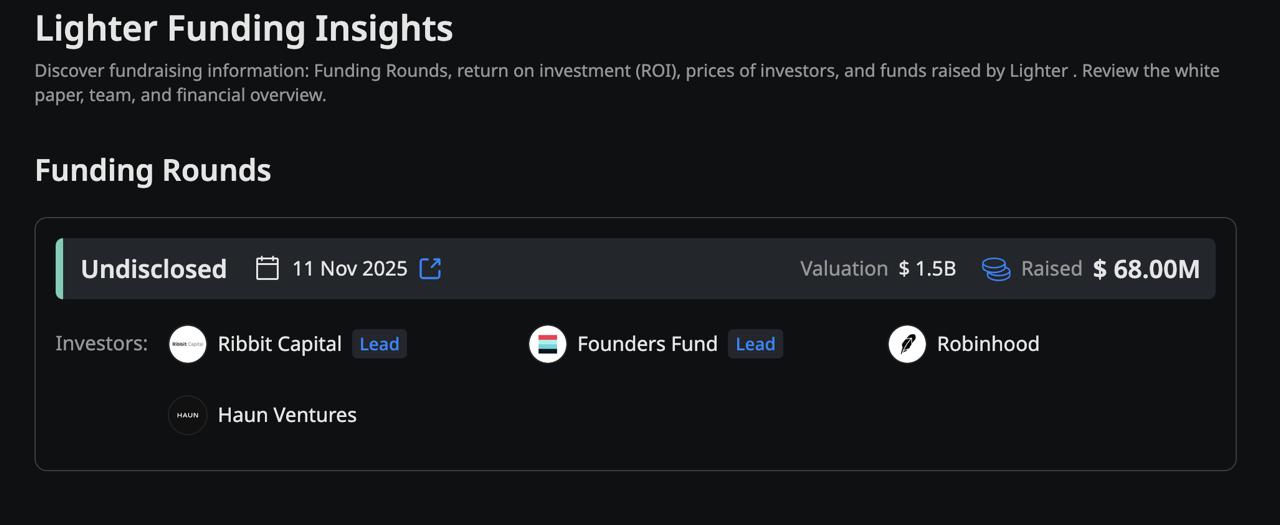Open the external link icon beside the date
This screenshot has width=1280, height=525.
pyautogui.click(x=430, y=268)
